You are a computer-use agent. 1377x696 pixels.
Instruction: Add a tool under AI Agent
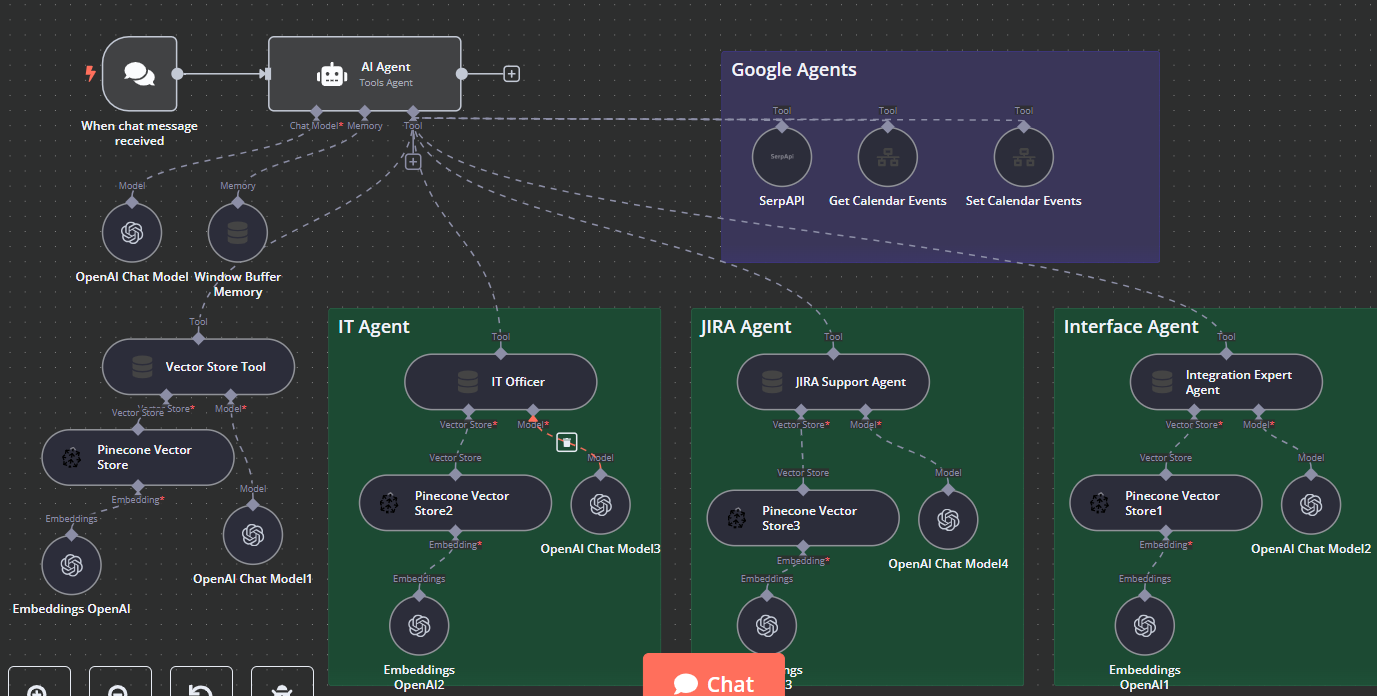(x=413, y=162)
